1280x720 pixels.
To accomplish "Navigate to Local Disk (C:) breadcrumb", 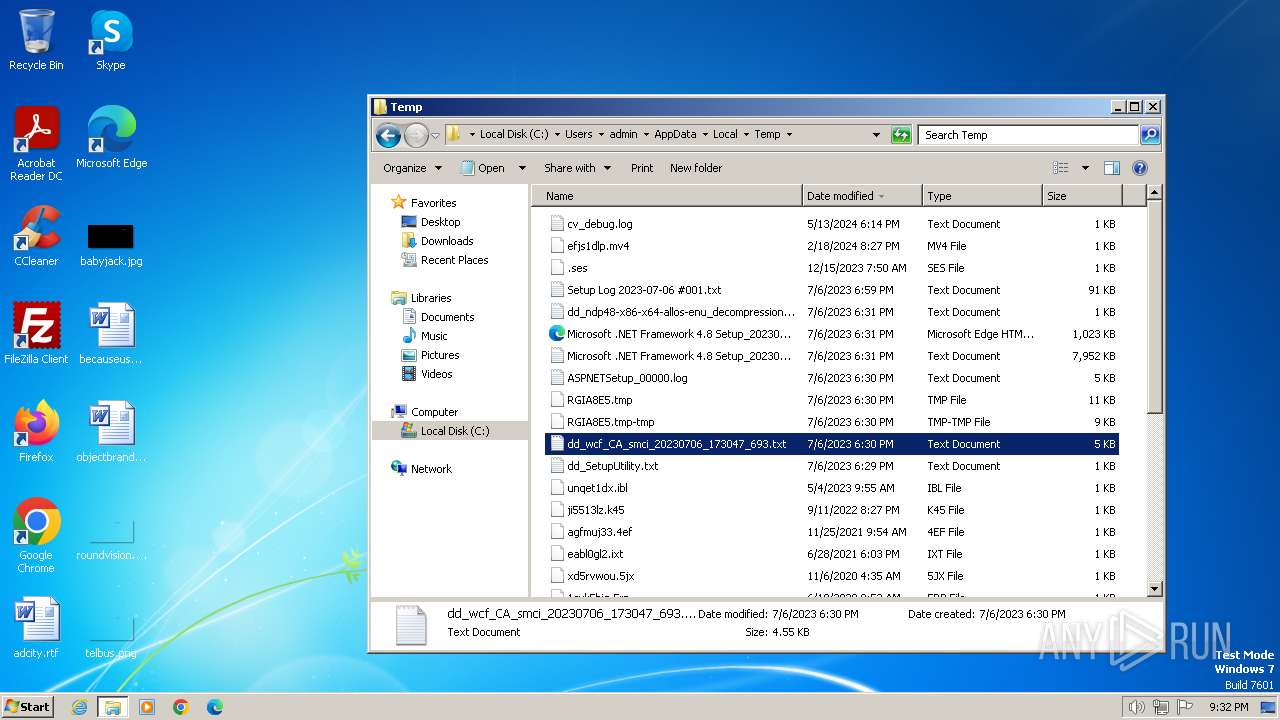I will (x=513, y=135).
